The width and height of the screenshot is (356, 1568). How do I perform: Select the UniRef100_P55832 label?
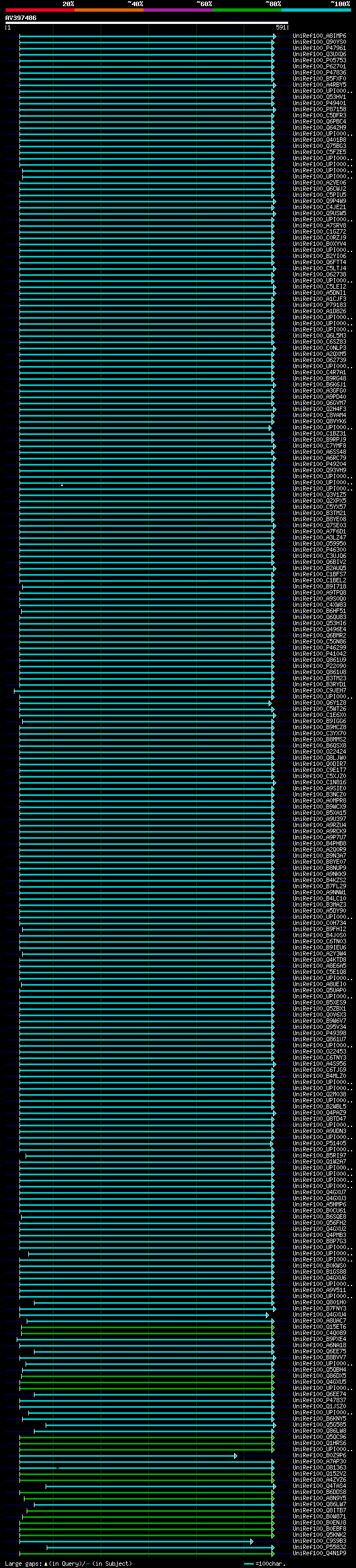319,1548
